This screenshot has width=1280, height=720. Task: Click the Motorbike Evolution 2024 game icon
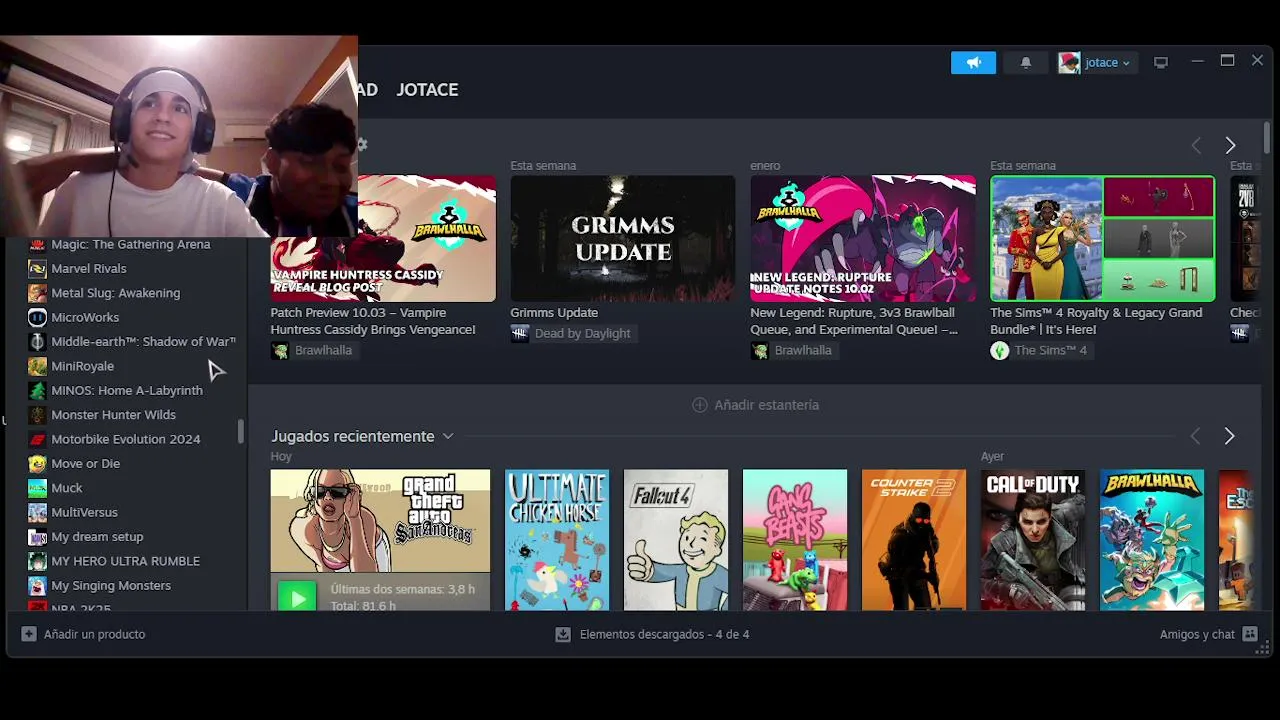[x=37, y=439]
